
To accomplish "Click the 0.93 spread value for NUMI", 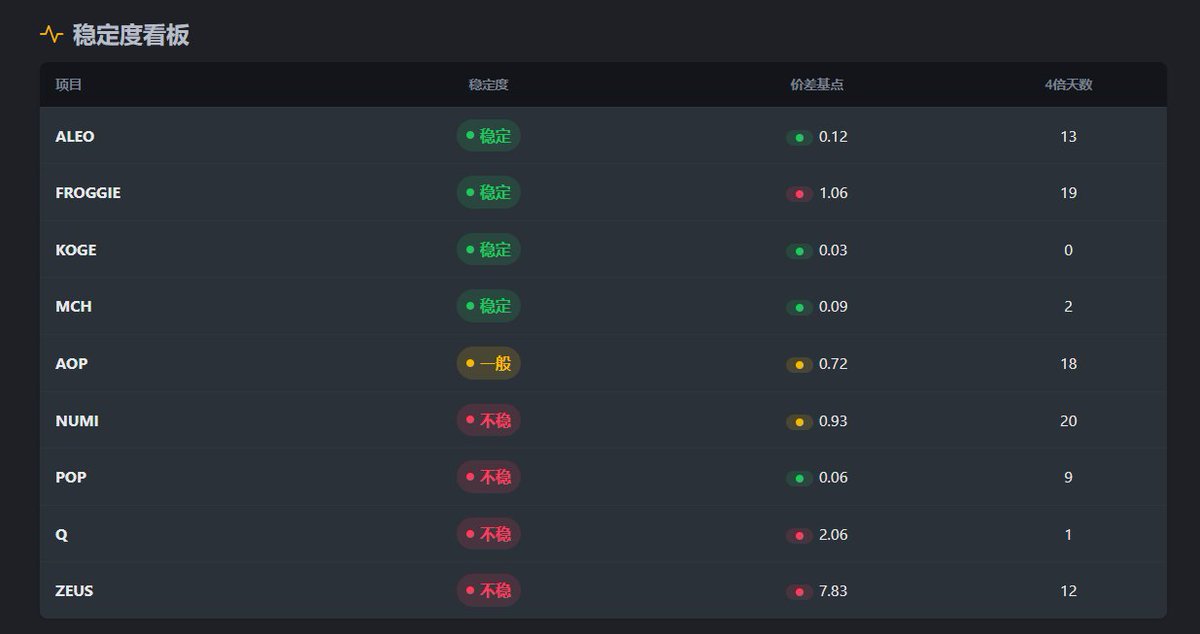I will [833, 421].
